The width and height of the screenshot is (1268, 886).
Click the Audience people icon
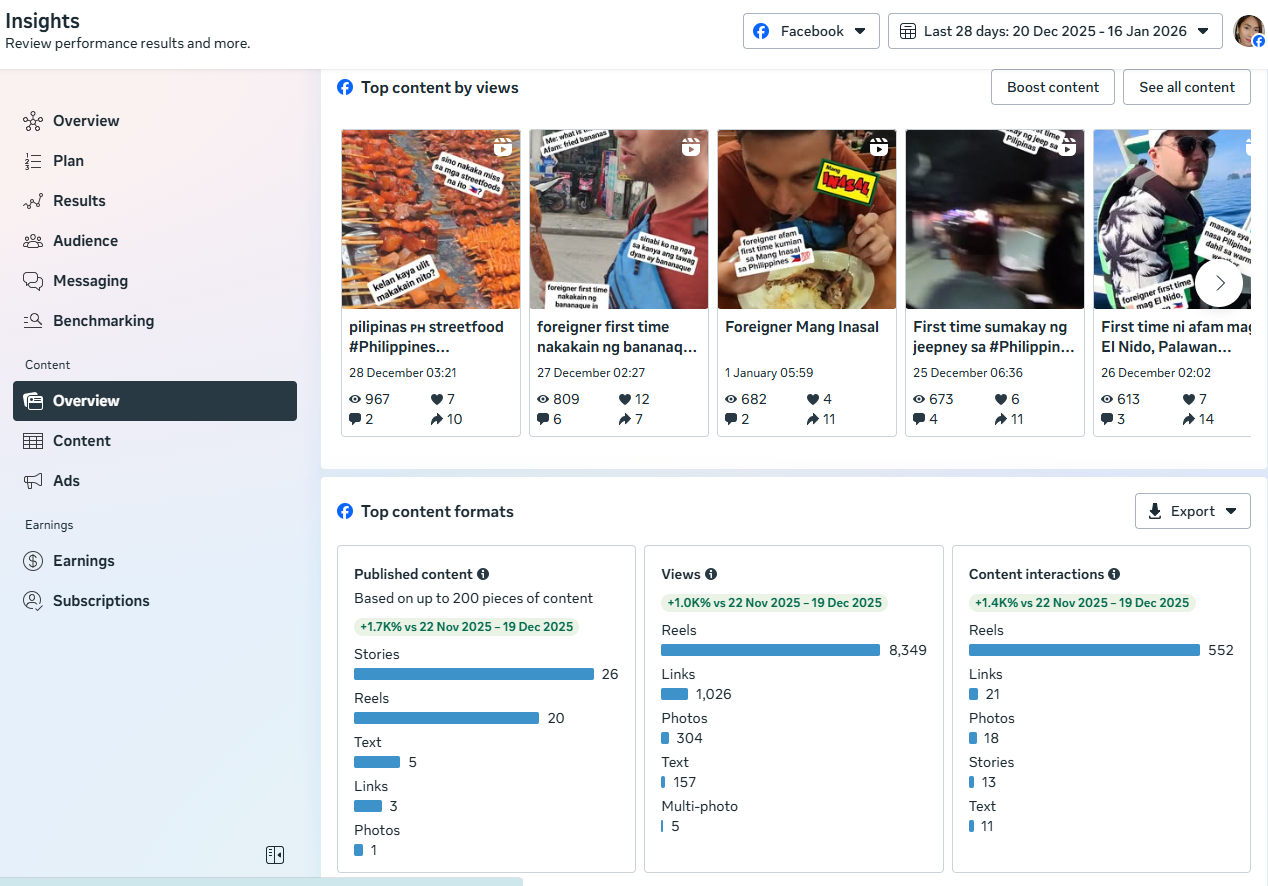[33, 241]
